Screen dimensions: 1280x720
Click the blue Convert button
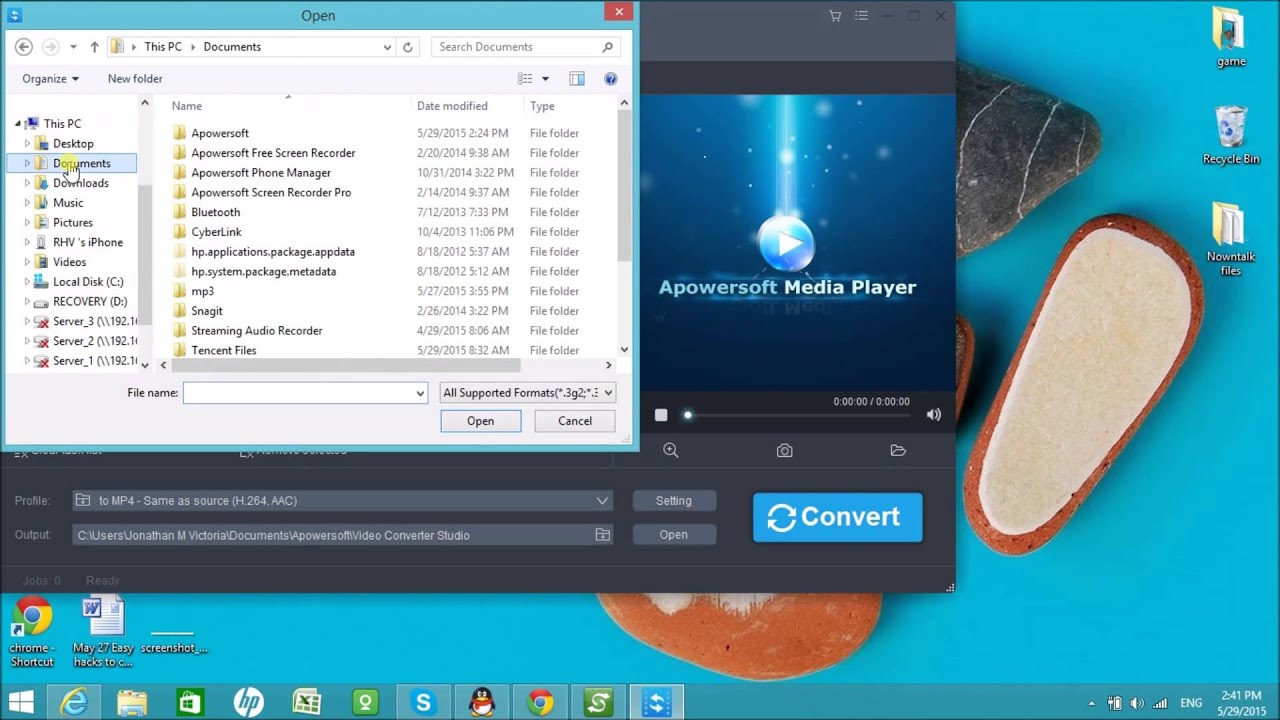pyautogui.click(x=837, y=517)
